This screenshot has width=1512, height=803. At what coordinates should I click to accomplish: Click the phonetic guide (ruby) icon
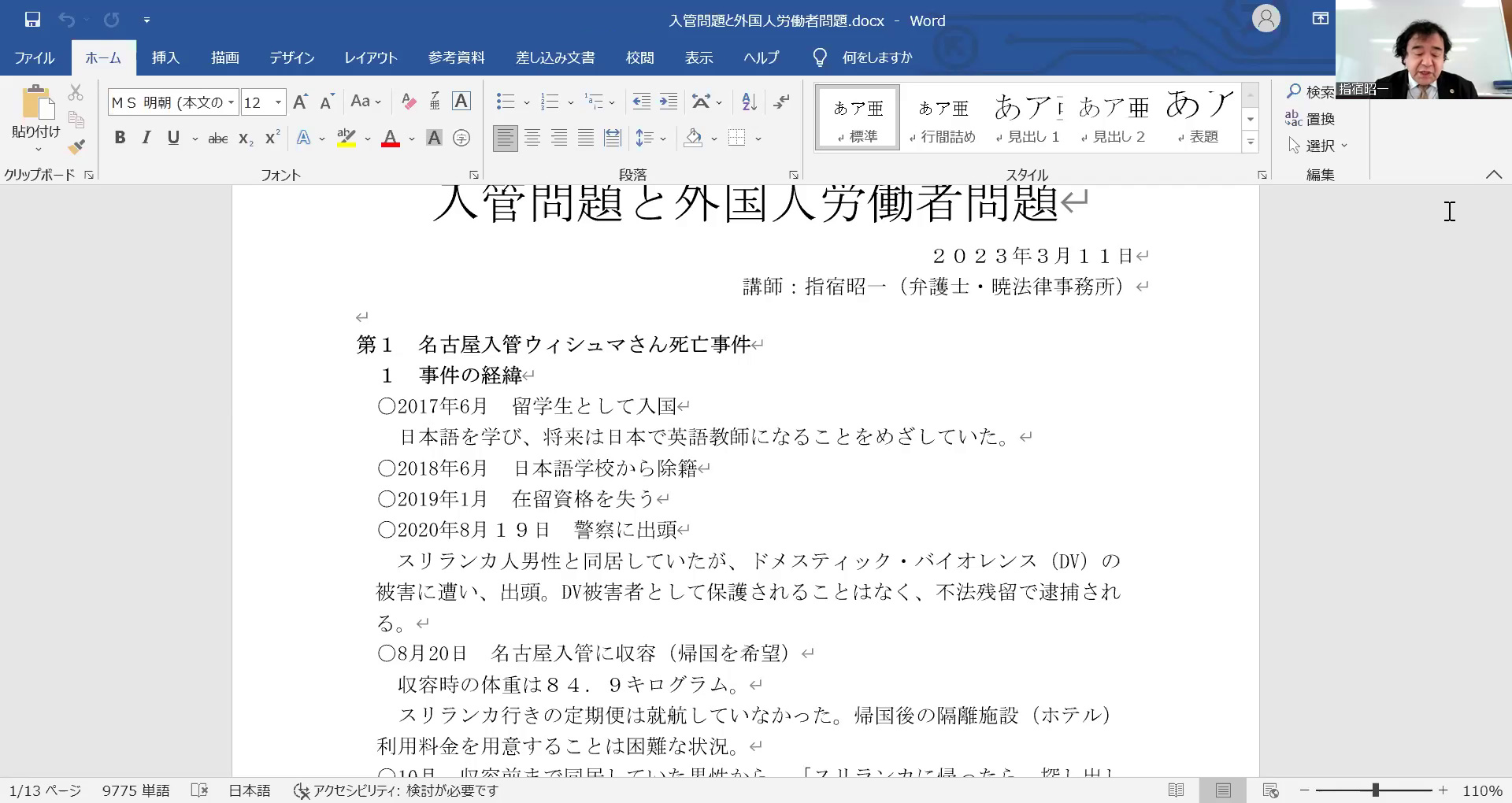(x=435, y=102)
